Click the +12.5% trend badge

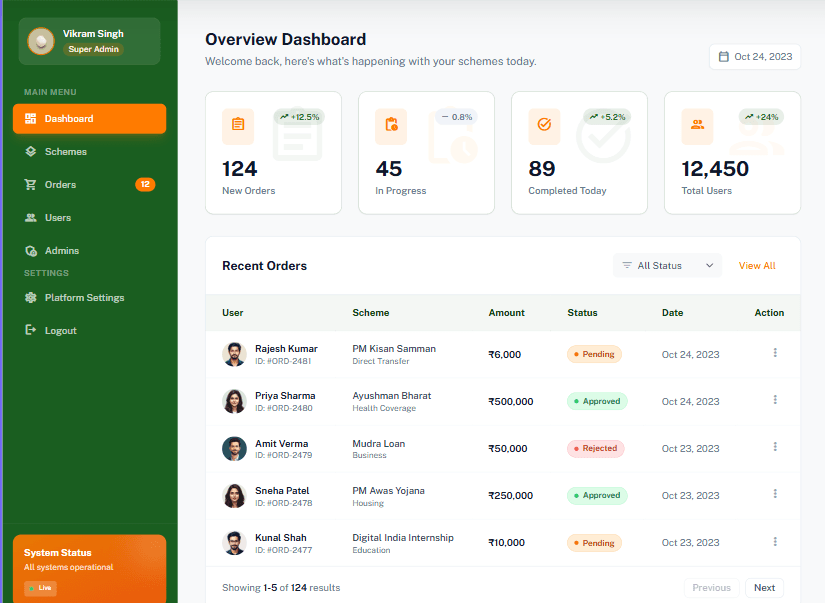[x=299, y=117]
